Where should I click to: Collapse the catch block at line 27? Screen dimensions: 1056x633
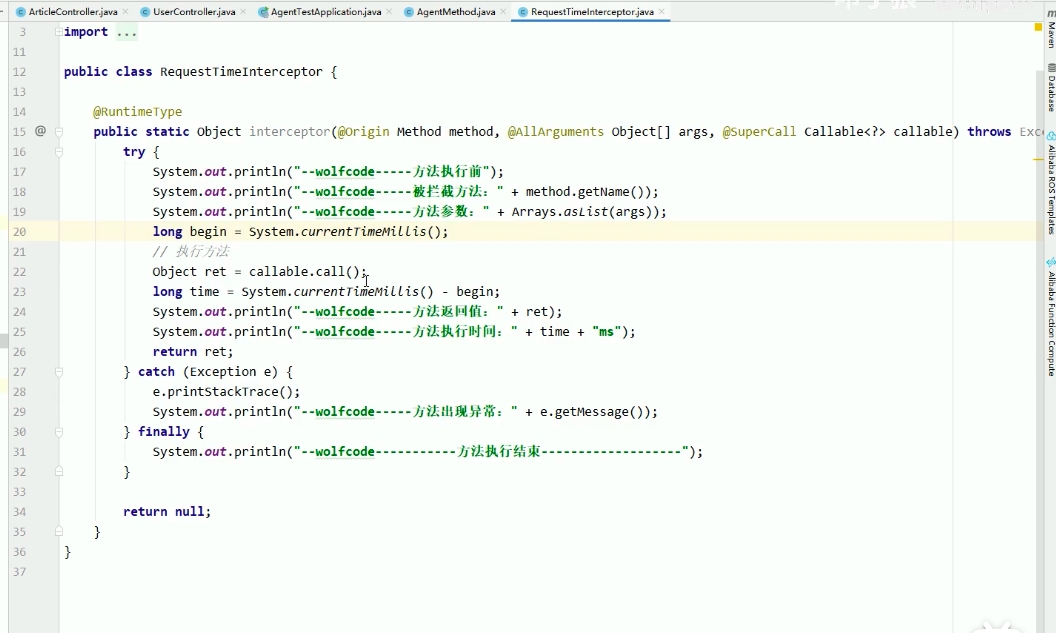[59, 372]
